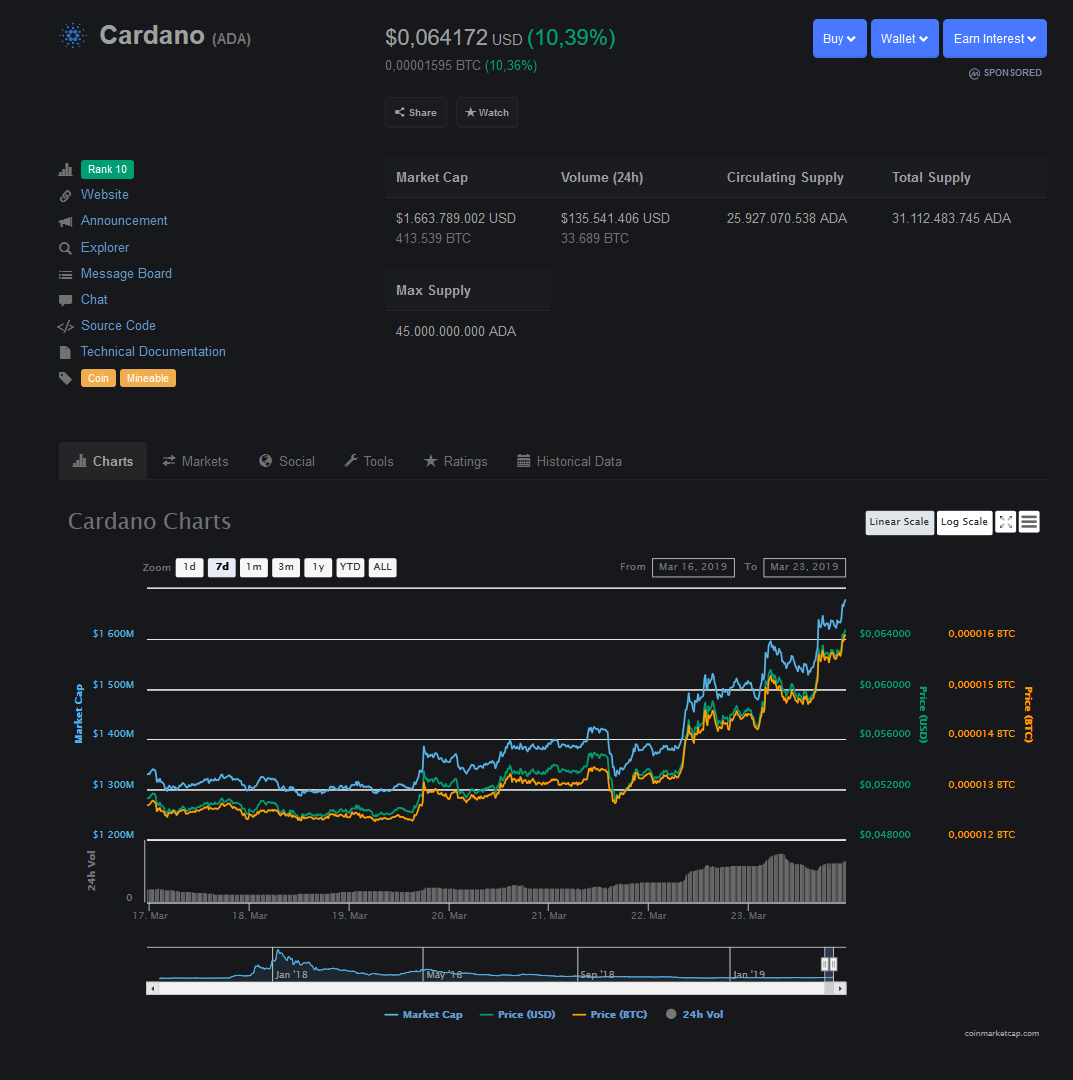This screenshot has width=1073, height=1080.
Task: Open the chart hamburger menu icon
Action: (1029, 522)
